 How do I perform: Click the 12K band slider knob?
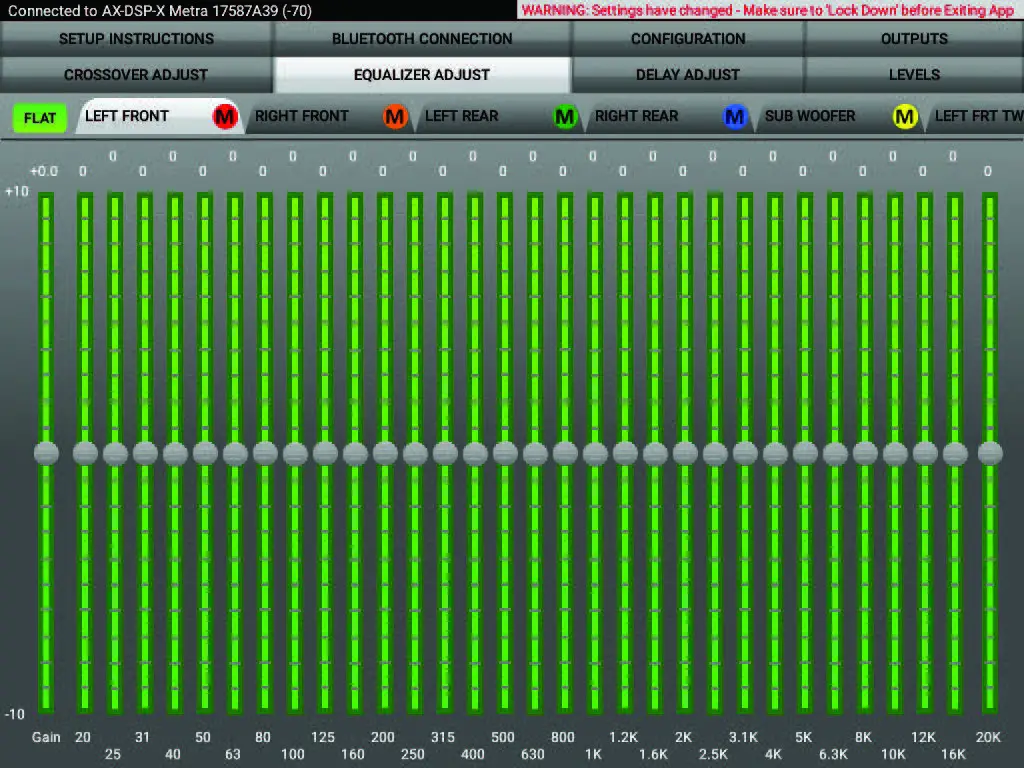point(925,453)
